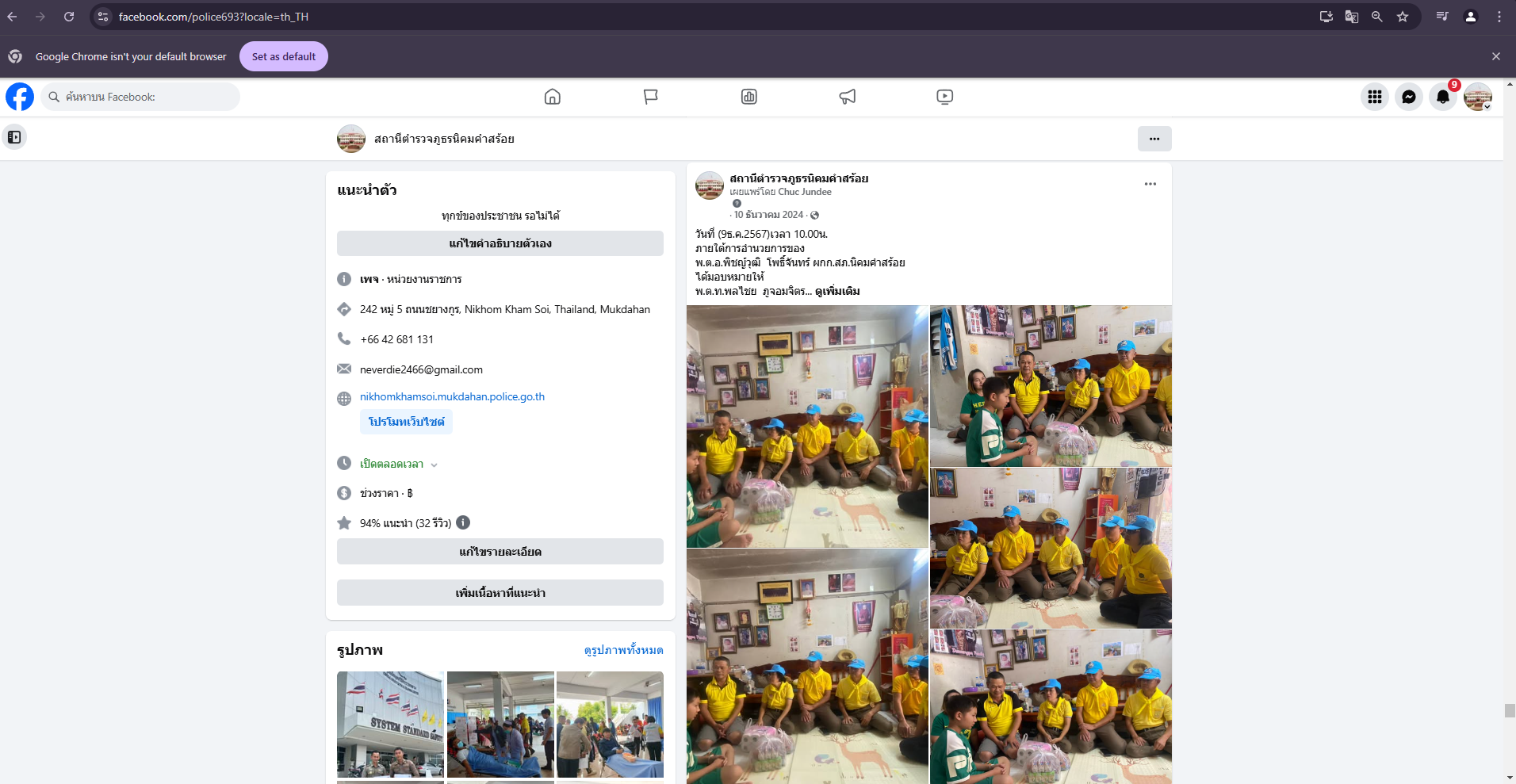Open the Pages flag icon
This screenshot has width=1516, height=784.
click(x=650, y=97)
